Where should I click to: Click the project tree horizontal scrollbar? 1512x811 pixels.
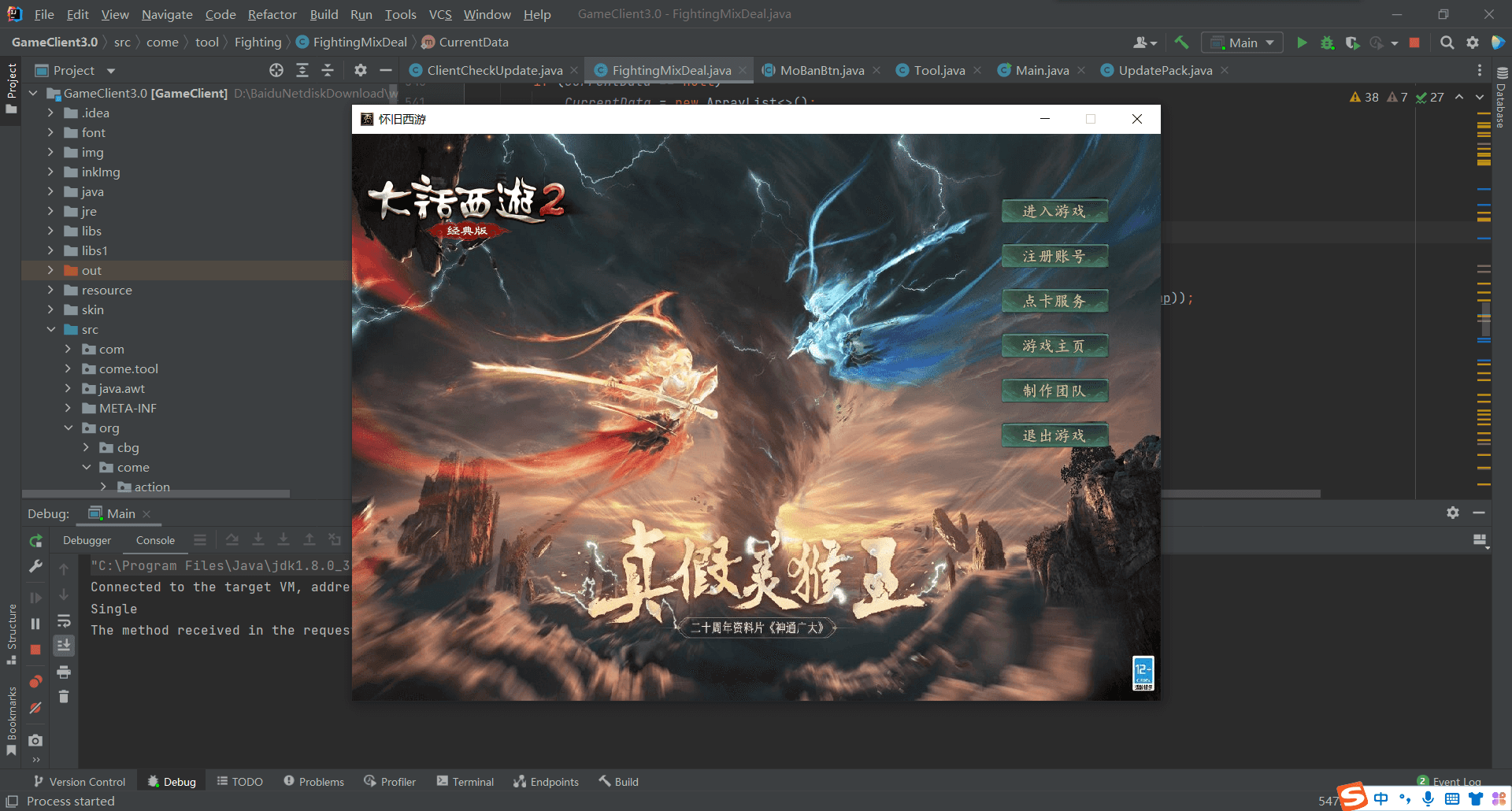click(x=157, y=494)
